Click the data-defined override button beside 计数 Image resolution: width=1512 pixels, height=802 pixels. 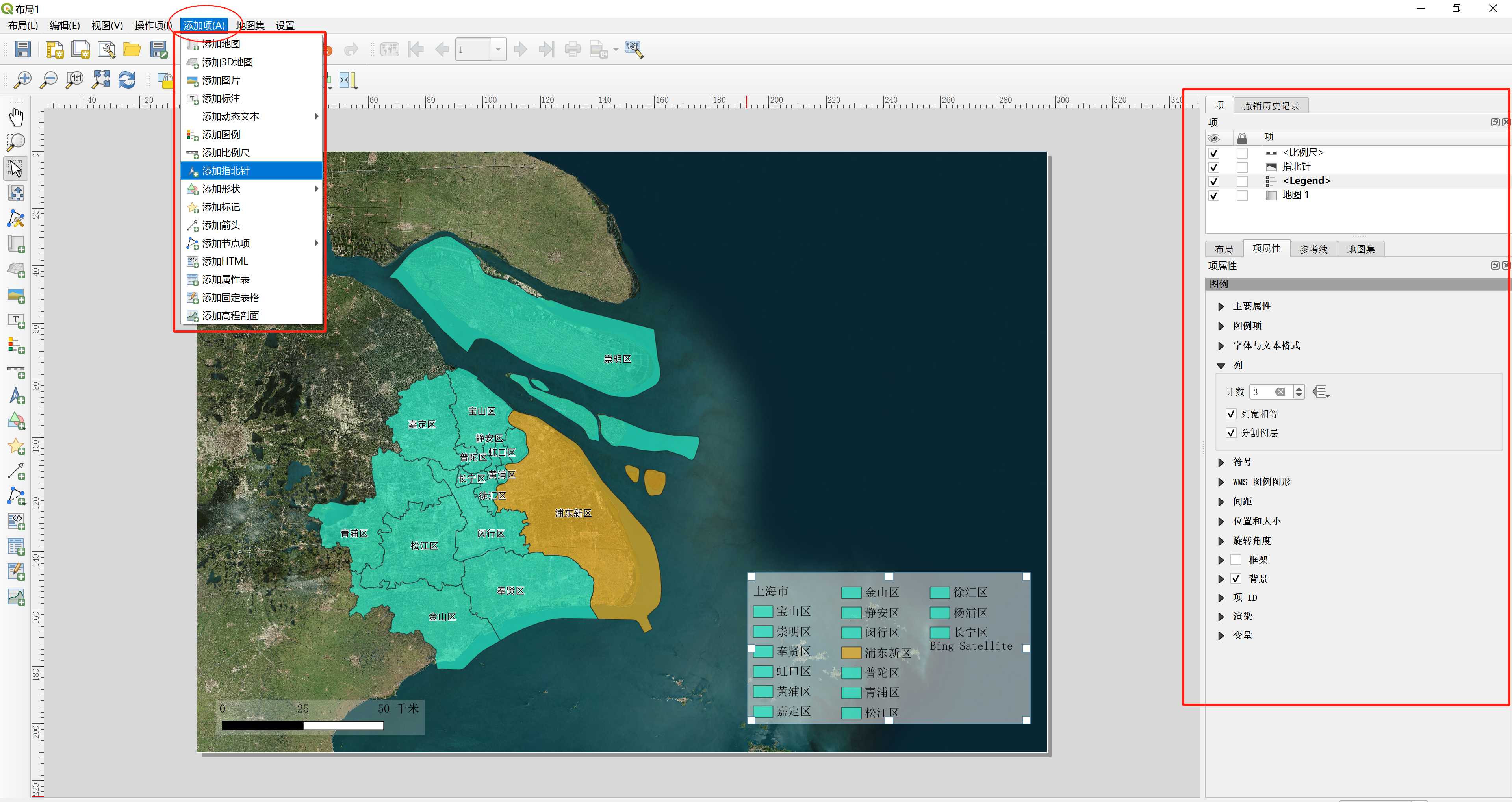[x=1321, y=392]
